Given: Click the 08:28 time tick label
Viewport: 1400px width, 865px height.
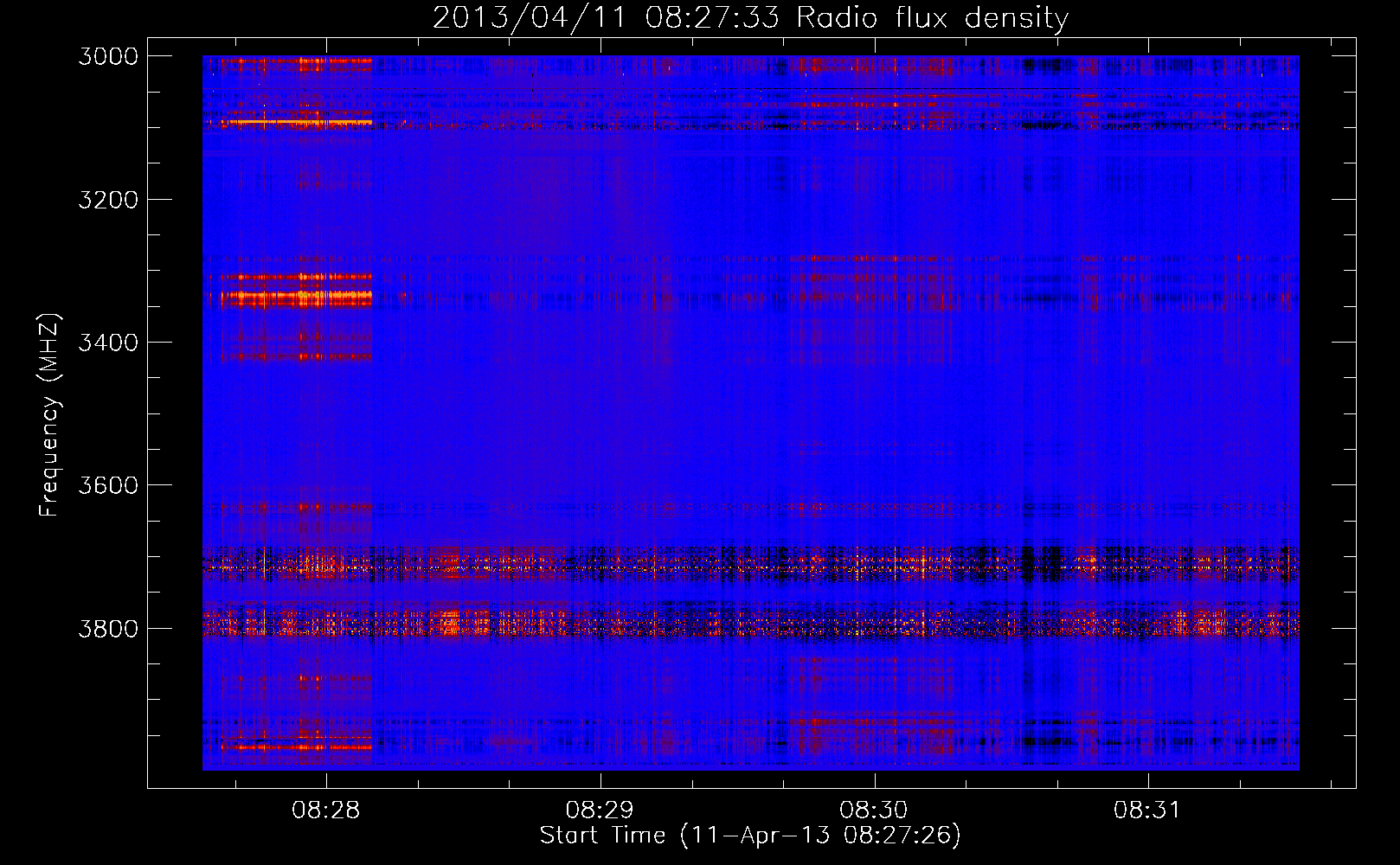Looking at the screenshot, I should pos(325,811).
